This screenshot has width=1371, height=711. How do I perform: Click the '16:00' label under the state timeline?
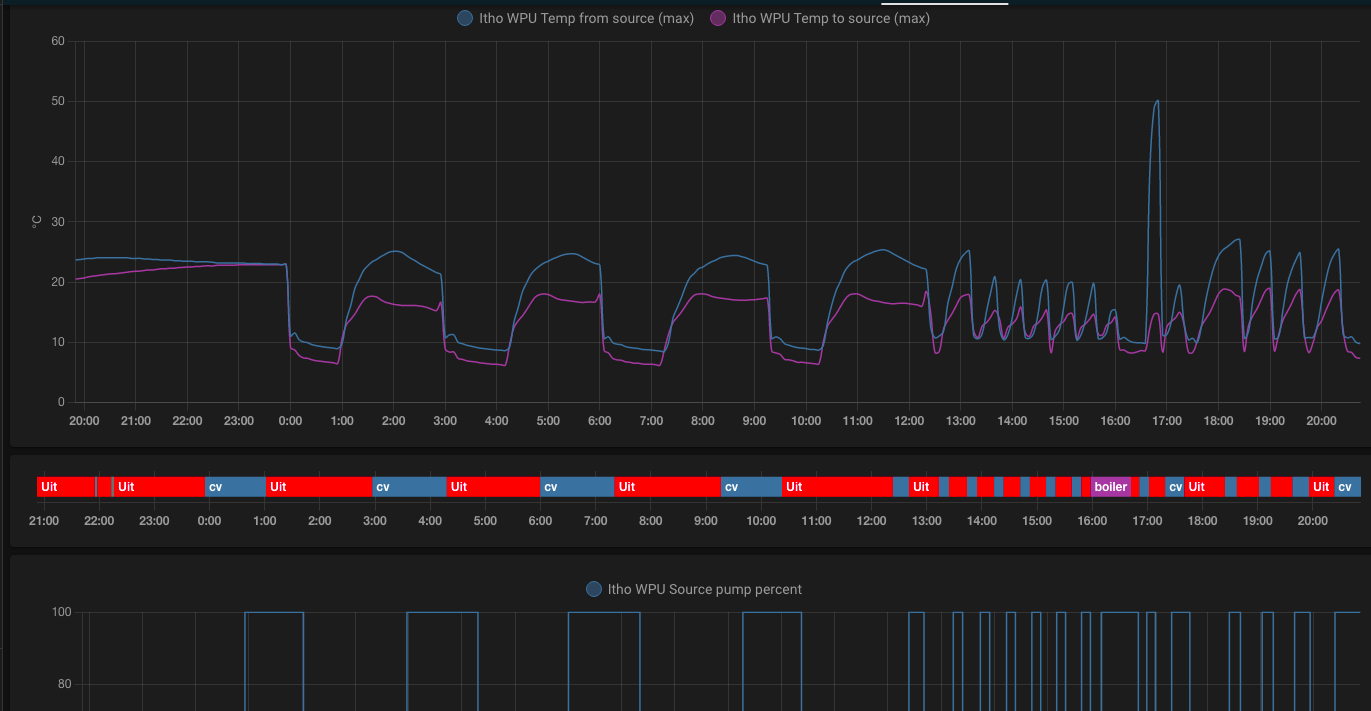click(1092, 520)
